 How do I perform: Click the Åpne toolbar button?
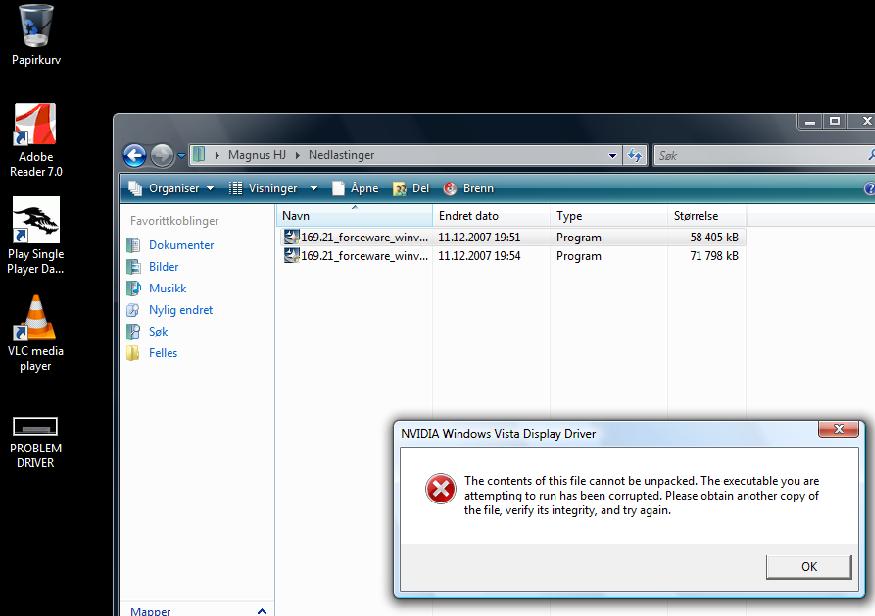(355, 189)
